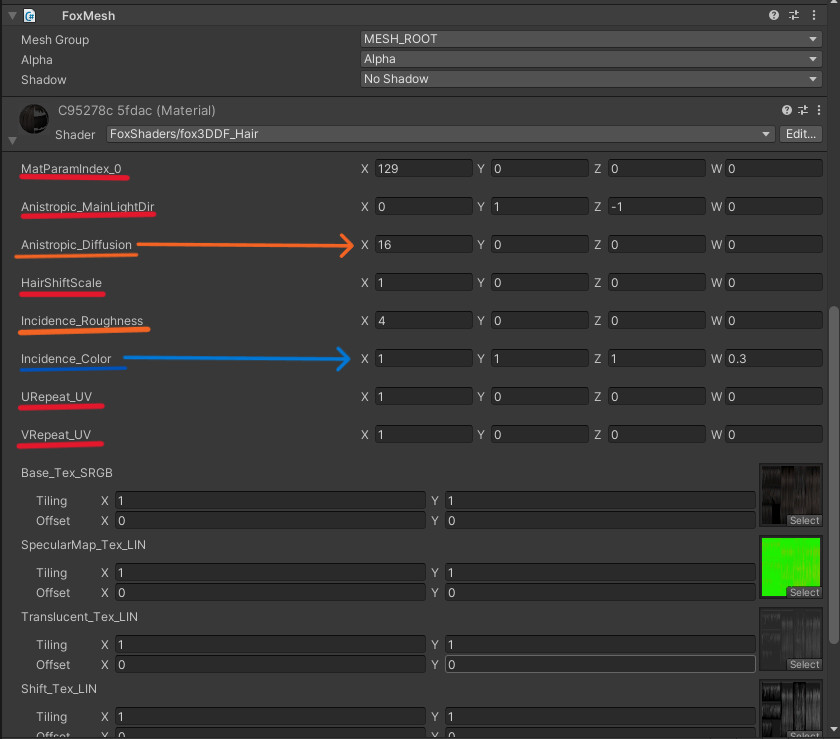The image size is (840, 739).
Task: Edit Anistropic_MainLightDir Y field
Action: point(539,207)
